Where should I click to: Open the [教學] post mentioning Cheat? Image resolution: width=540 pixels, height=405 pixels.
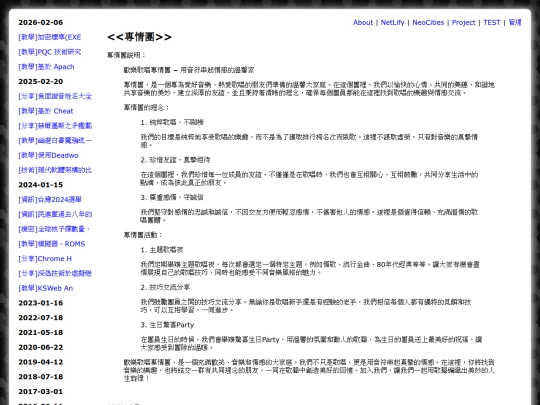46,111
